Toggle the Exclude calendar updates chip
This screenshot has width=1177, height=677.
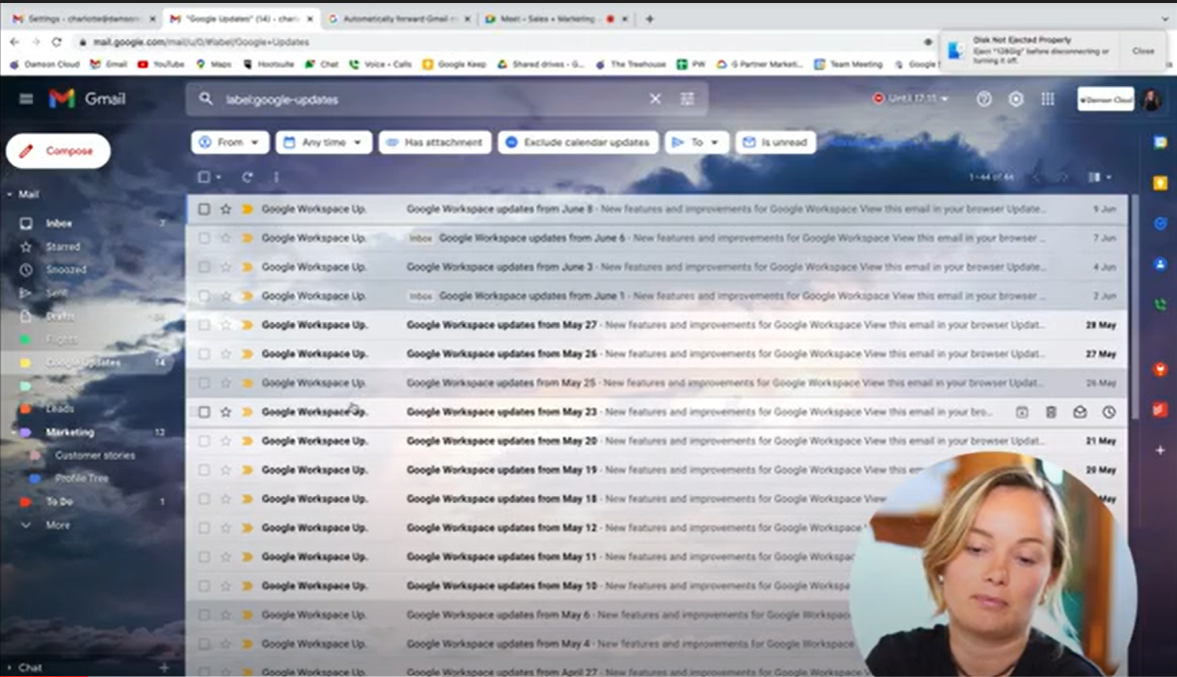pyautogui.click(x=578, y=142)
